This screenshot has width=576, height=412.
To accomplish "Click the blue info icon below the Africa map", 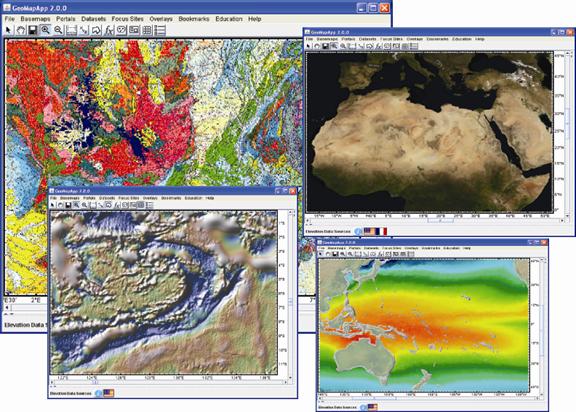I will (x=358, y=231).
